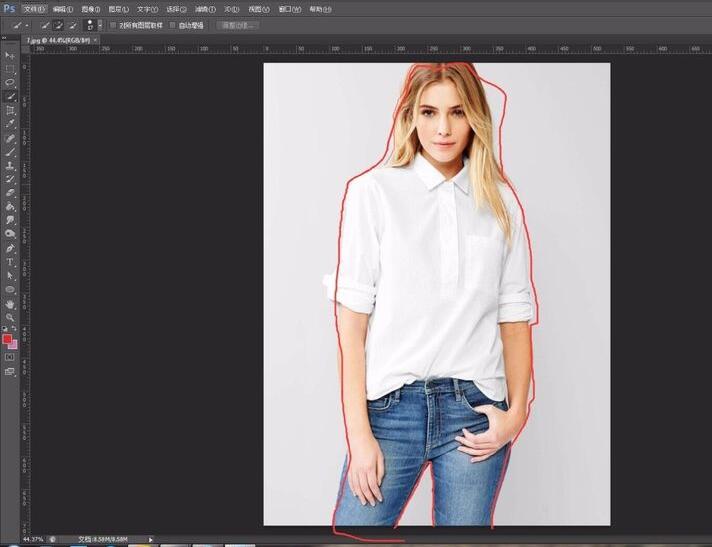Select the Move tool

10,55
